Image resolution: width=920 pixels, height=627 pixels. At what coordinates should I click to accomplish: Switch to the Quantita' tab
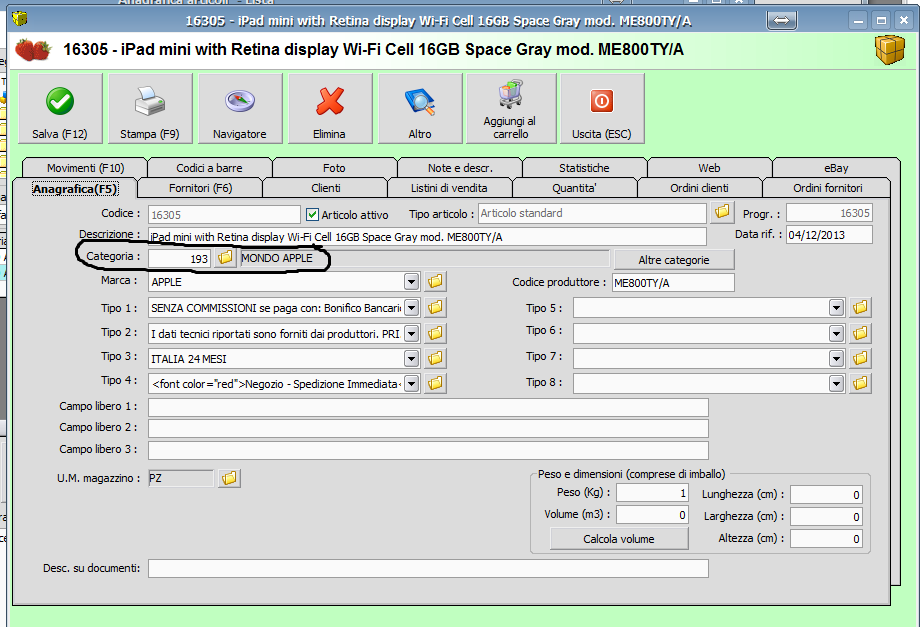coord(574,188)
